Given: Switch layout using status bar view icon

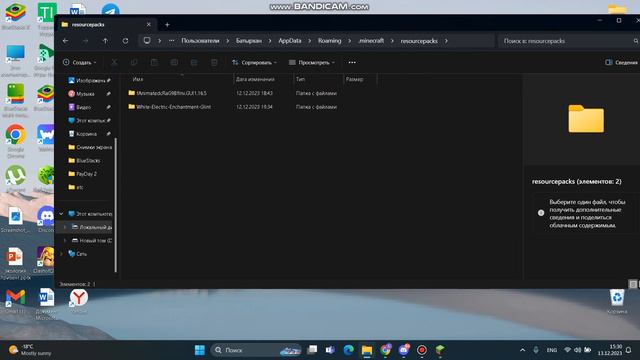Looking at the screenshot, I should [632, 284].
